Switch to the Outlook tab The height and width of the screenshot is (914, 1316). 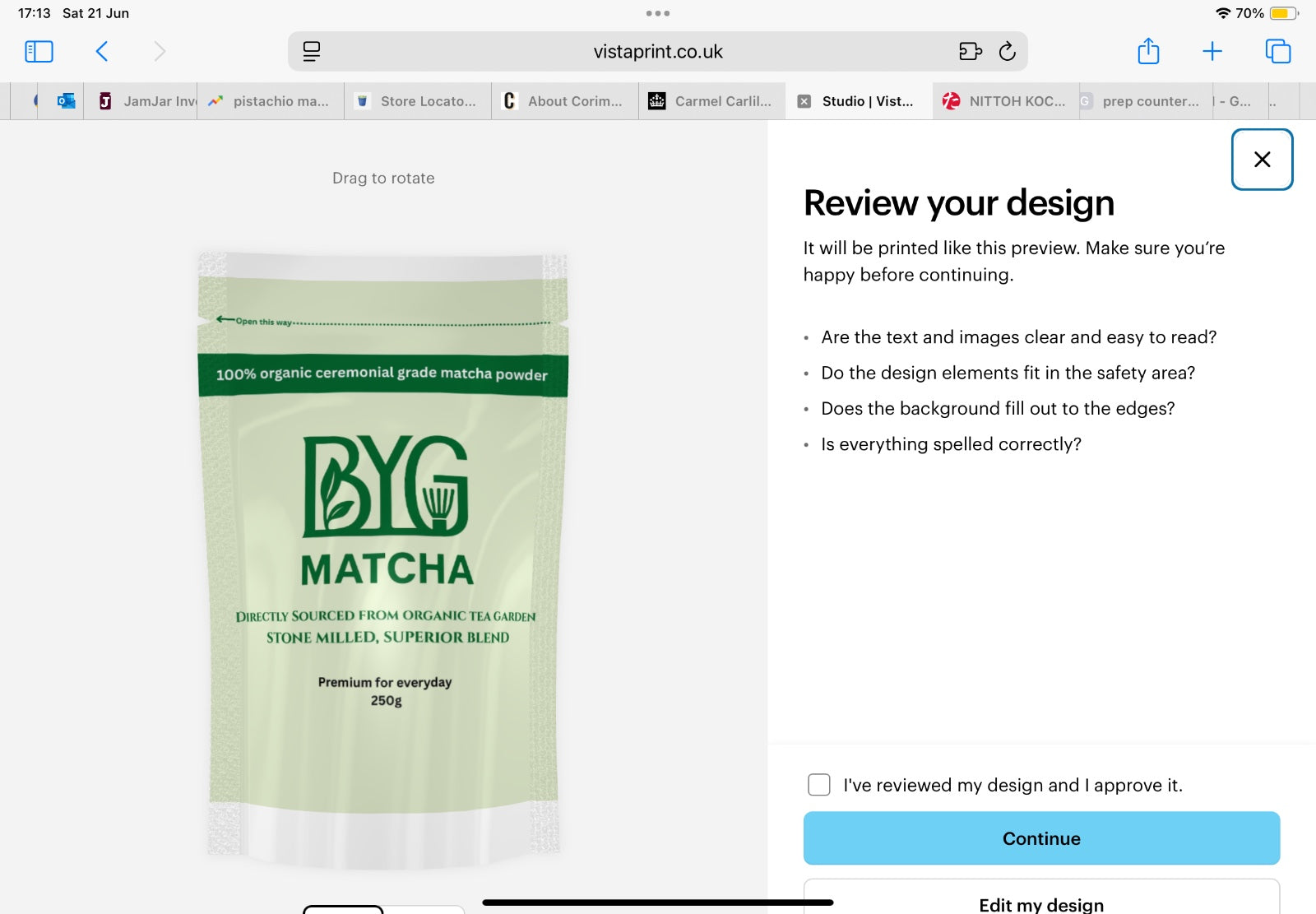point(66,101)
